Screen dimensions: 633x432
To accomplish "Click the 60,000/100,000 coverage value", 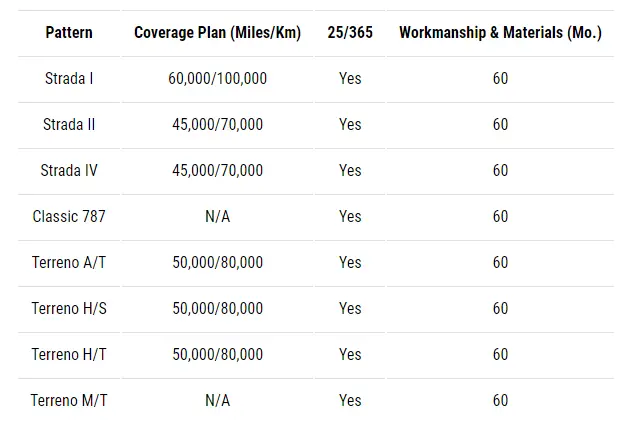I will click(x=218, y=79).
